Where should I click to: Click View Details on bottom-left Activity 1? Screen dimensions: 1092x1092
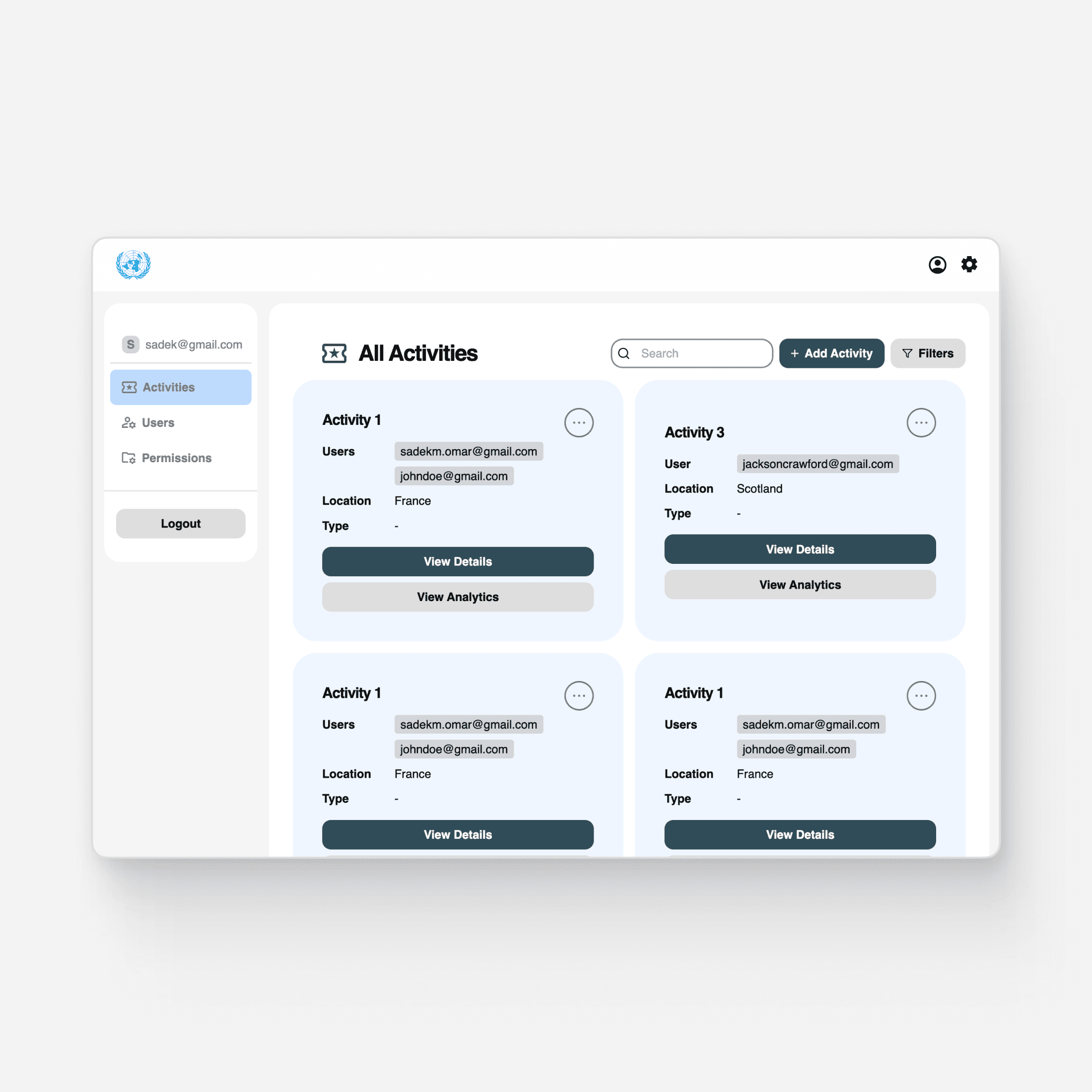pos(457,834)
